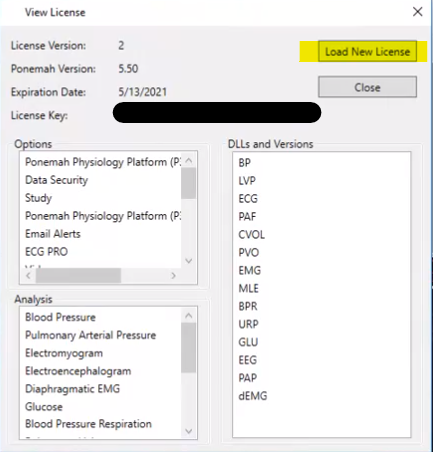Select Data Security in Options list
The image size is (433, 452).
coord(57,180)
